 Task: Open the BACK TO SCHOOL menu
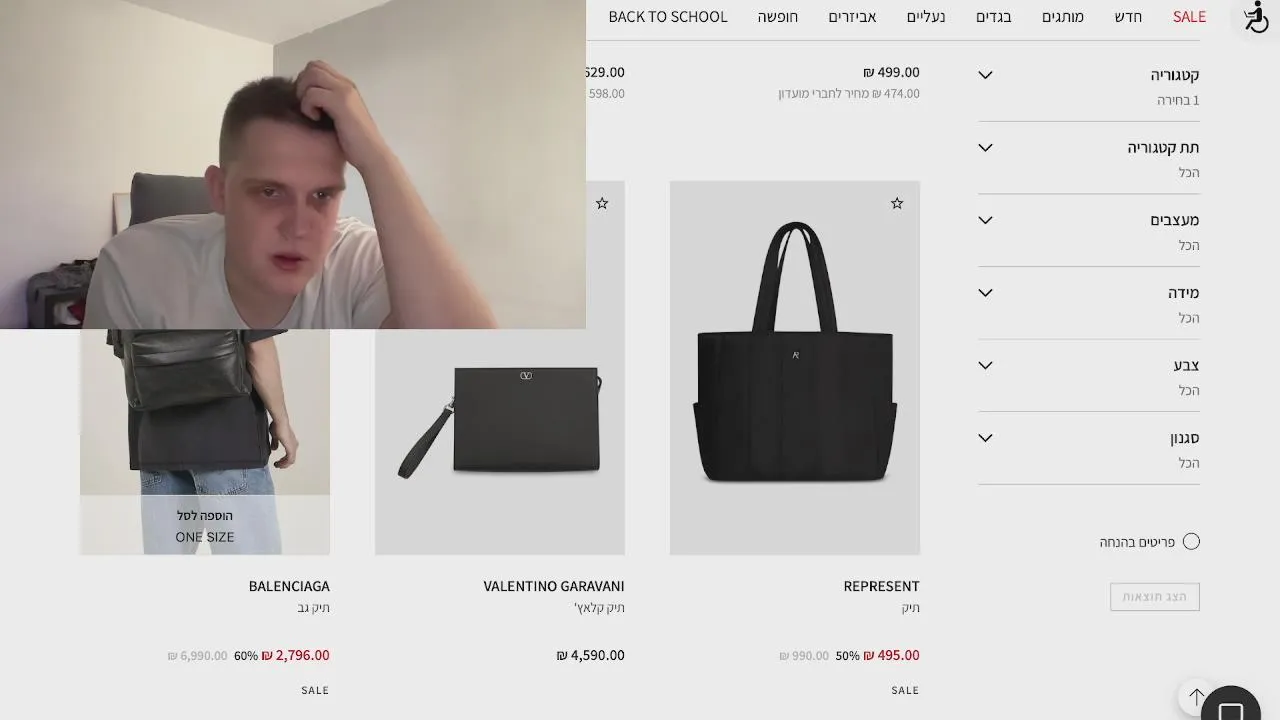click(x=668, y=17)
